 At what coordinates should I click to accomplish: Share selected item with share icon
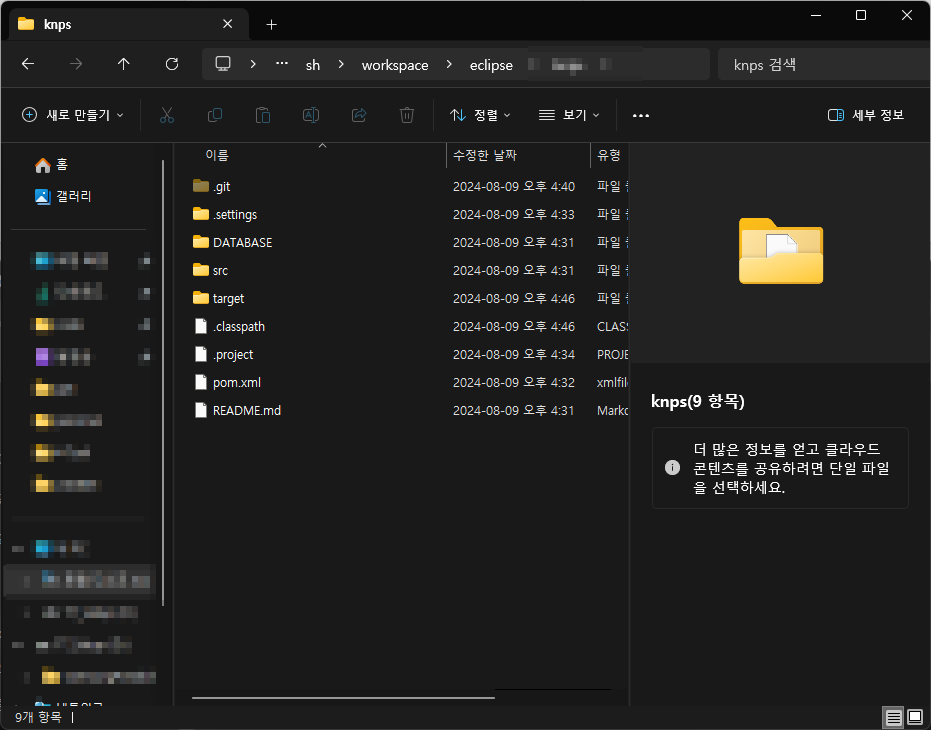359,115
